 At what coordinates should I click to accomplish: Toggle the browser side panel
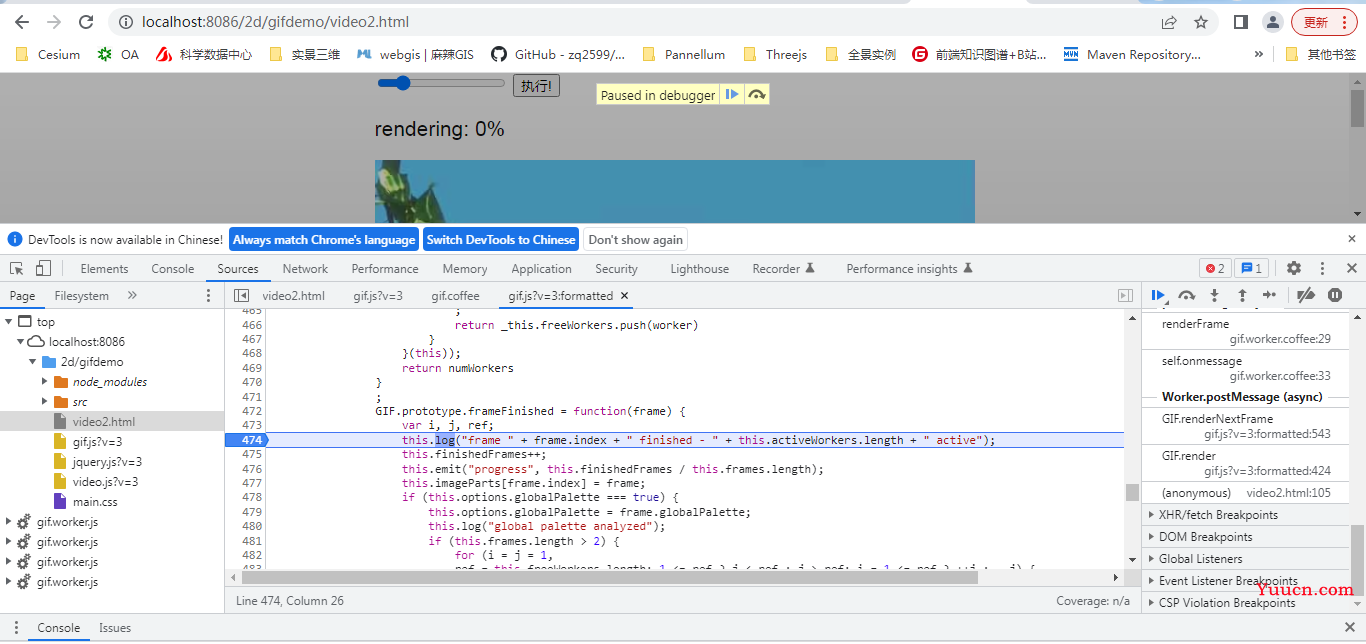[x=1240, y=22]
